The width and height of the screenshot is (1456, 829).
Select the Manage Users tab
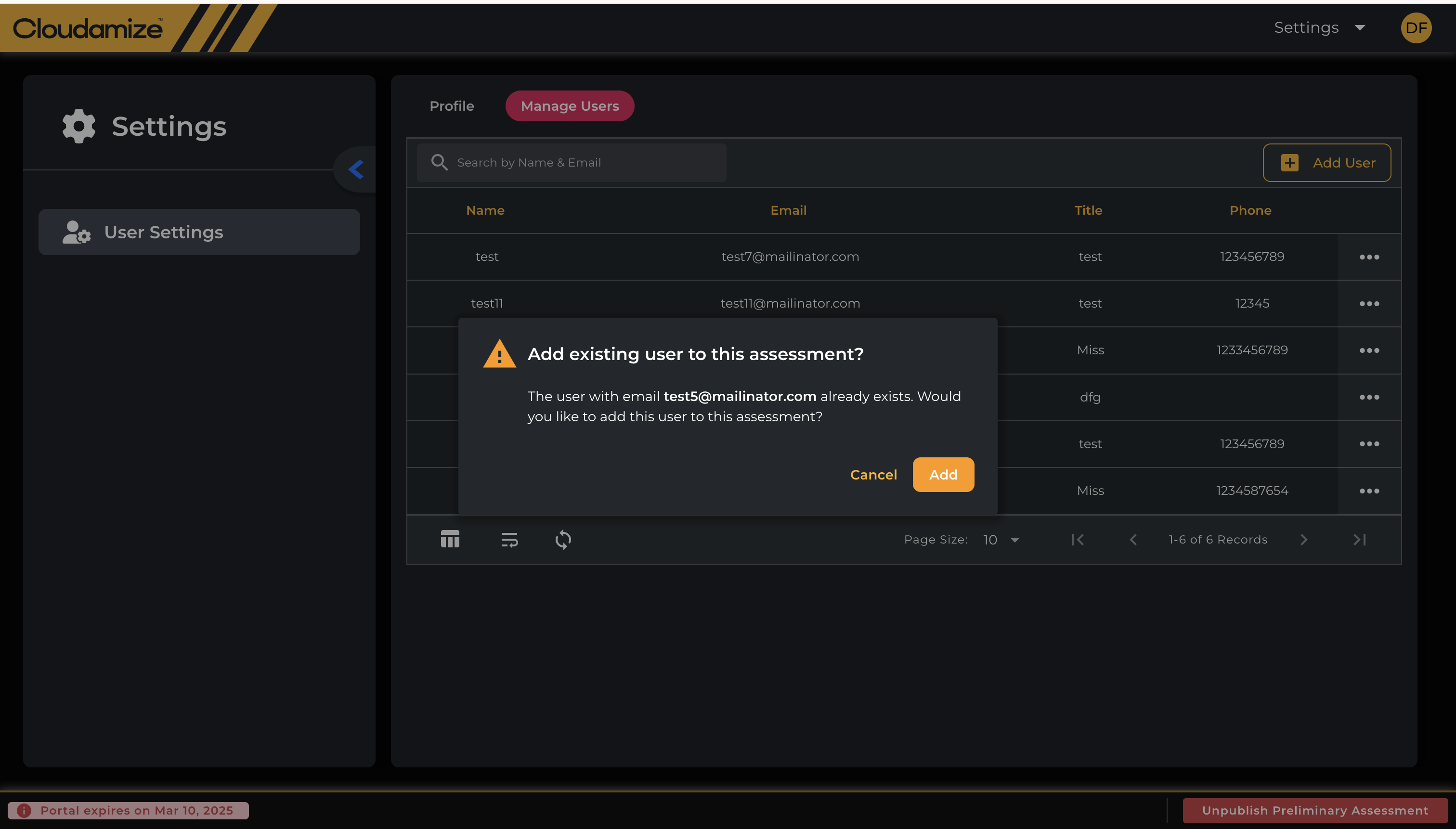coord(570,106)
